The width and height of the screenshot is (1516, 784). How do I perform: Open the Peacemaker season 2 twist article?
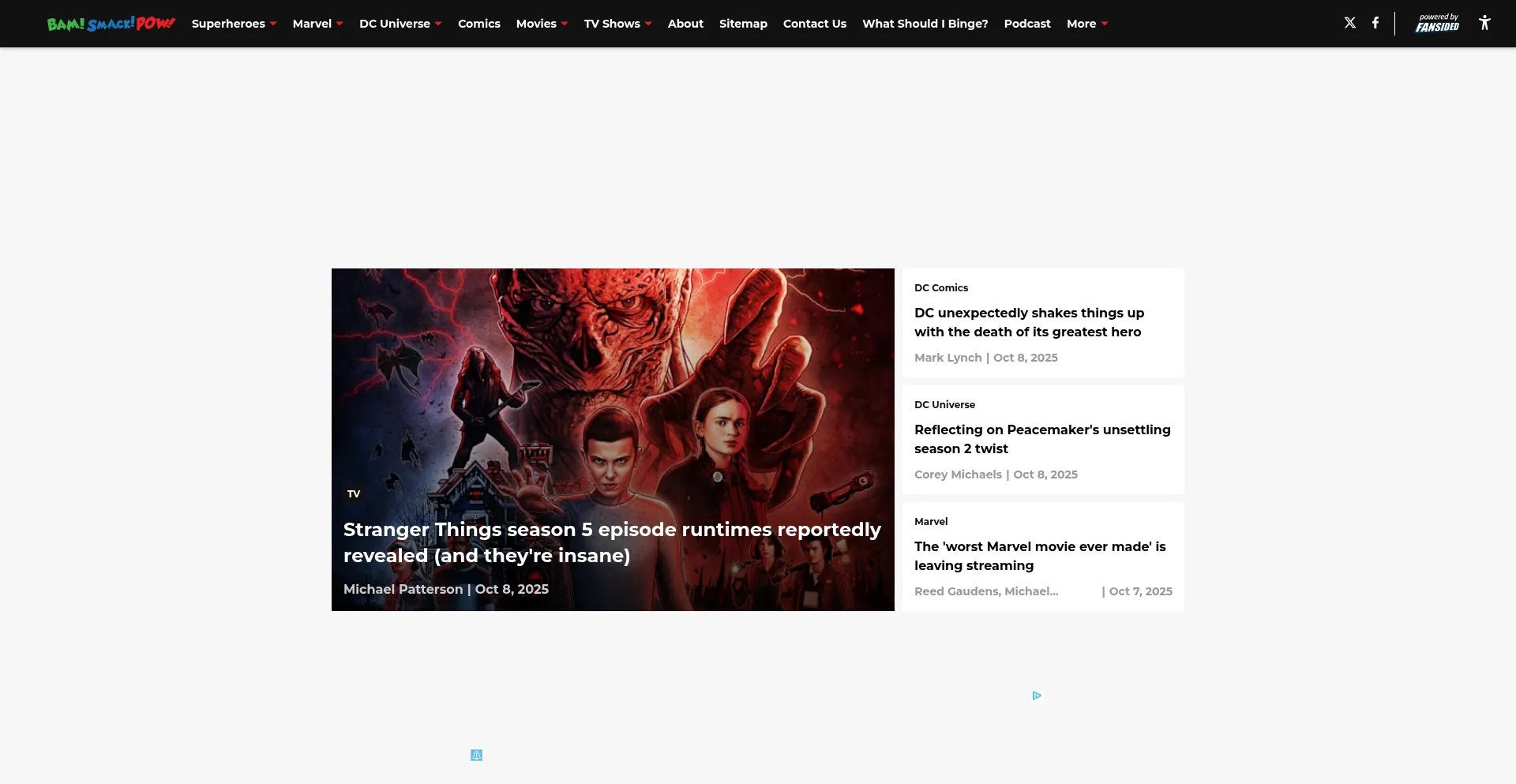pyautogui.click(x=1041, y=439)
